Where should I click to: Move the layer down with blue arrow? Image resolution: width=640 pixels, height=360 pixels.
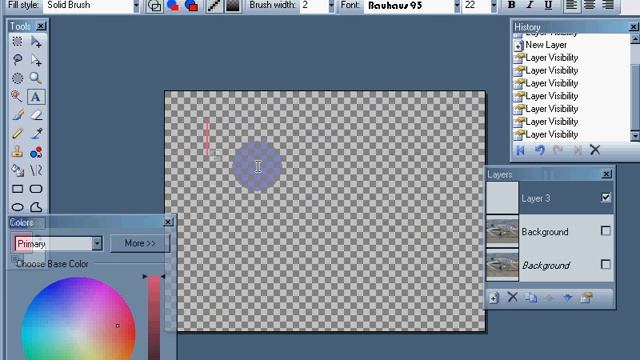coord(568,298)
